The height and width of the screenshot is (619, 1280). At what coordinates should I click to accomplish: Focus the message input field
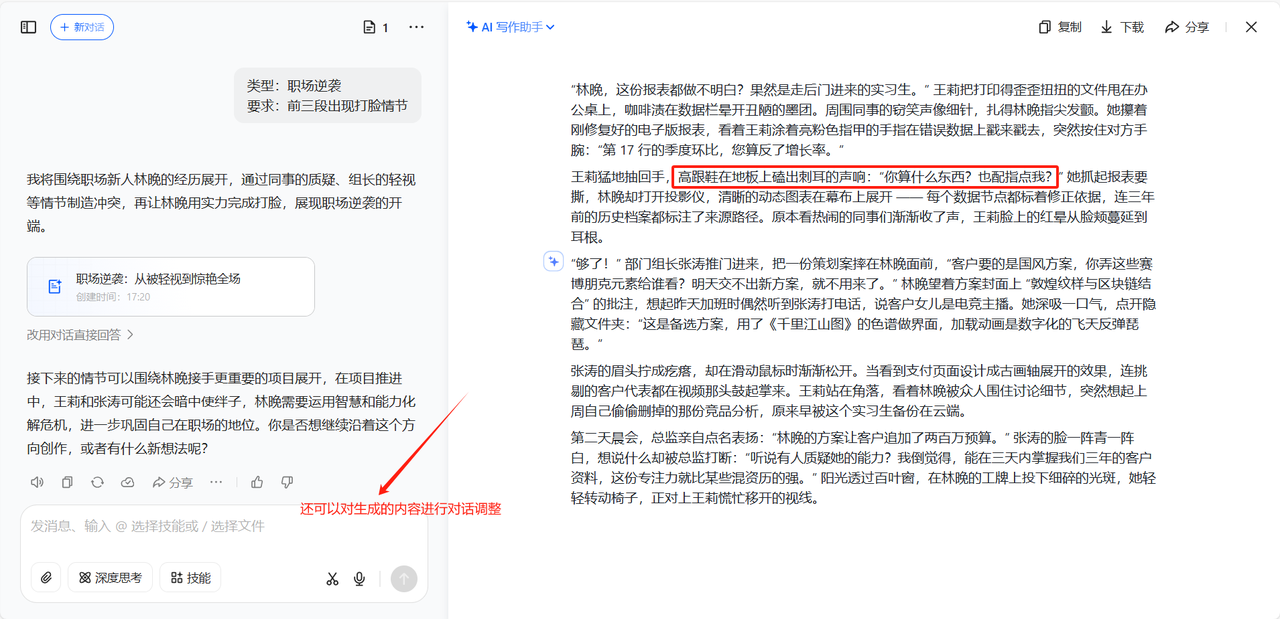point(224,526)
